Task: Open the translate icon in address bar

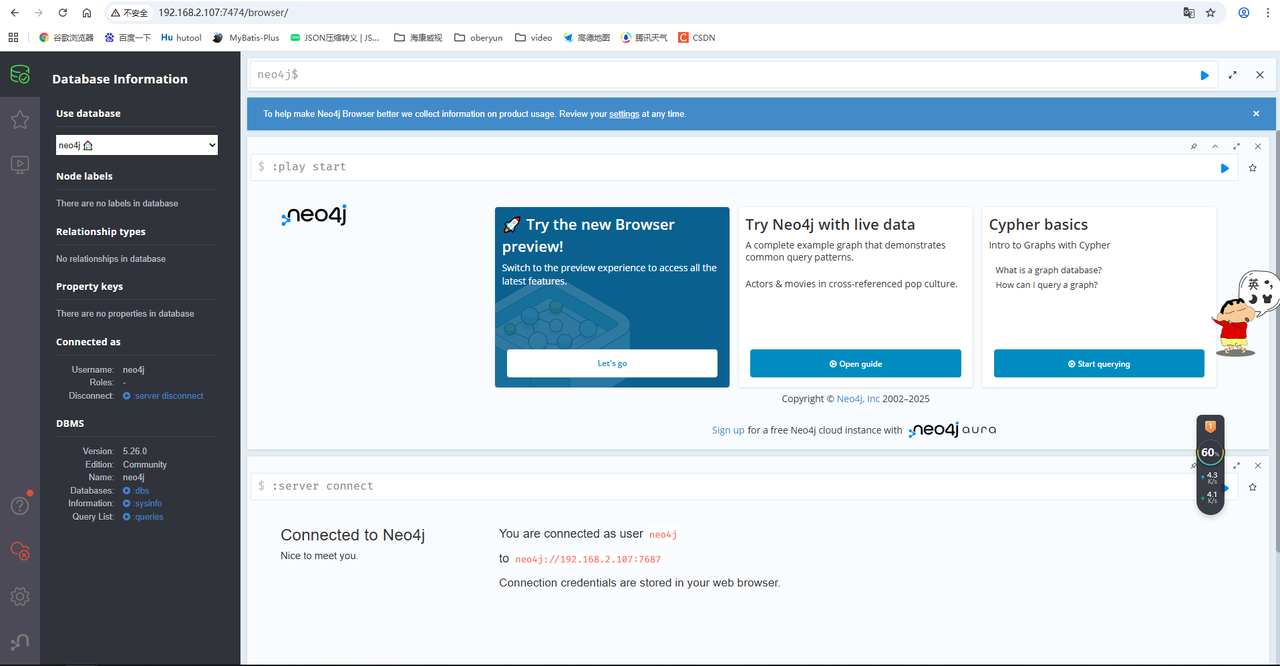Action: point(1189,13)
